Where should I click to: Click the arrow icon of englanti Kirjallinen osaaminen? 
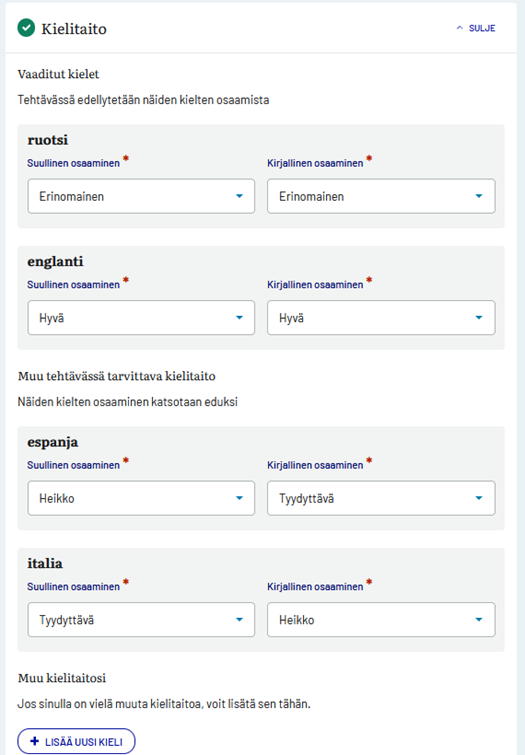[x=479, y=317]
